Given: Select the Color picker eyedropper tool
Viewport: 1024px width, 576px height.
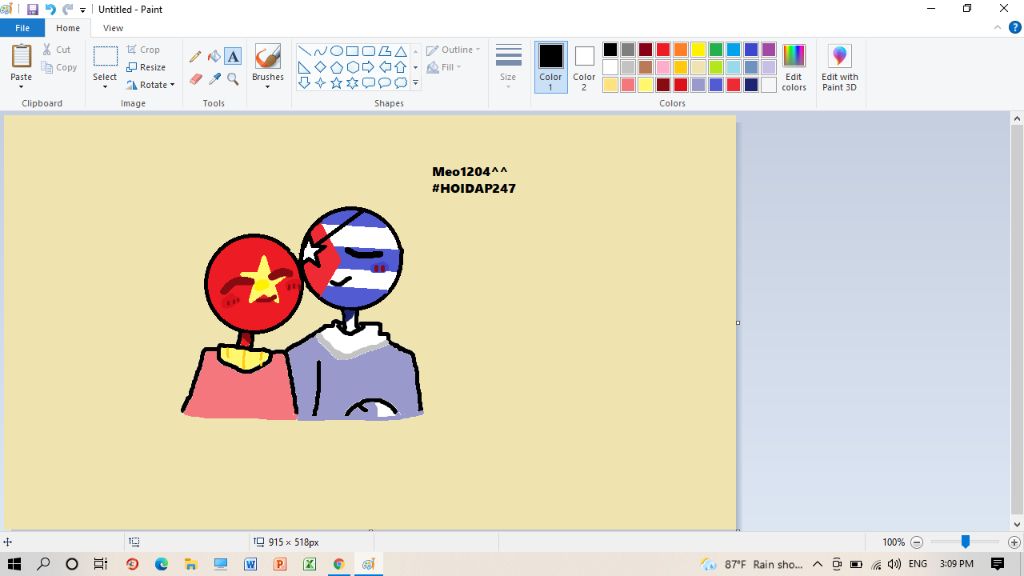Looking at the screenshot, I should tap(214, 79).
